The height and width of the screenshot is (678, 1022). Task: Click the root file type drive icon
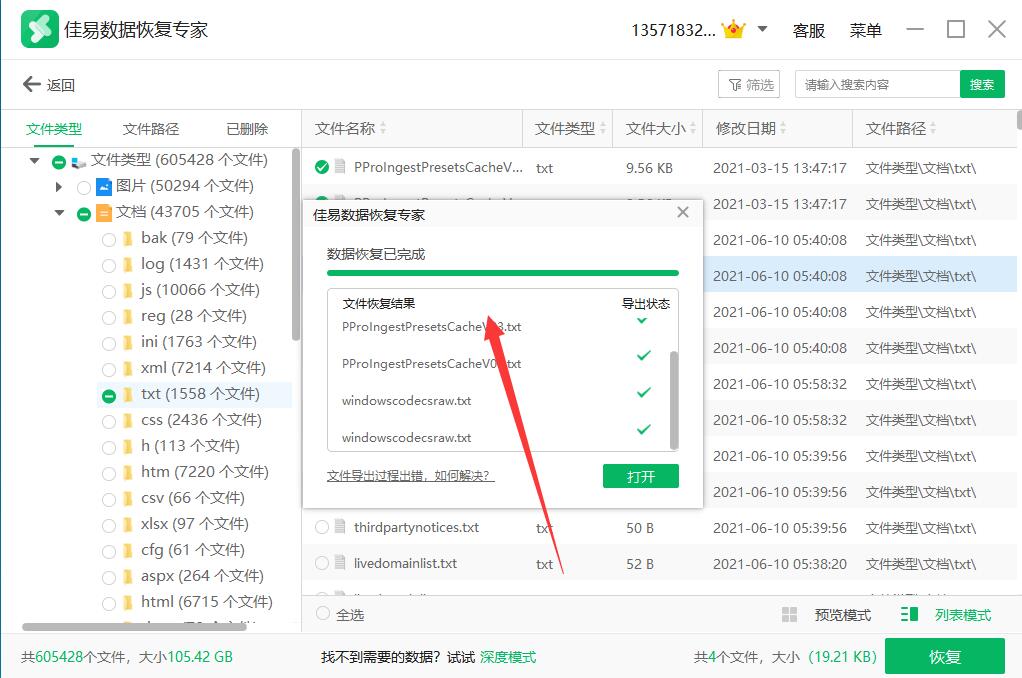click(79, 162)
